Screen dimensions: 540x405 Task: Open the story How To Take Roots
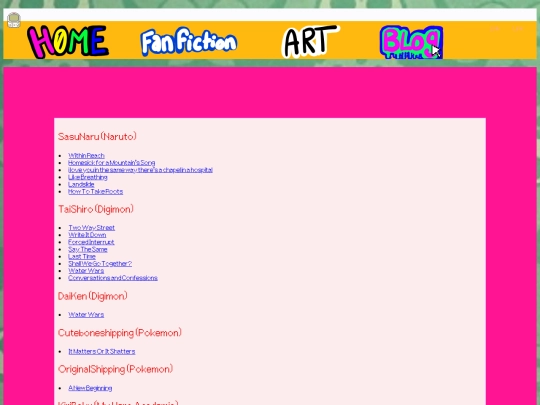[x=95, y=191]
